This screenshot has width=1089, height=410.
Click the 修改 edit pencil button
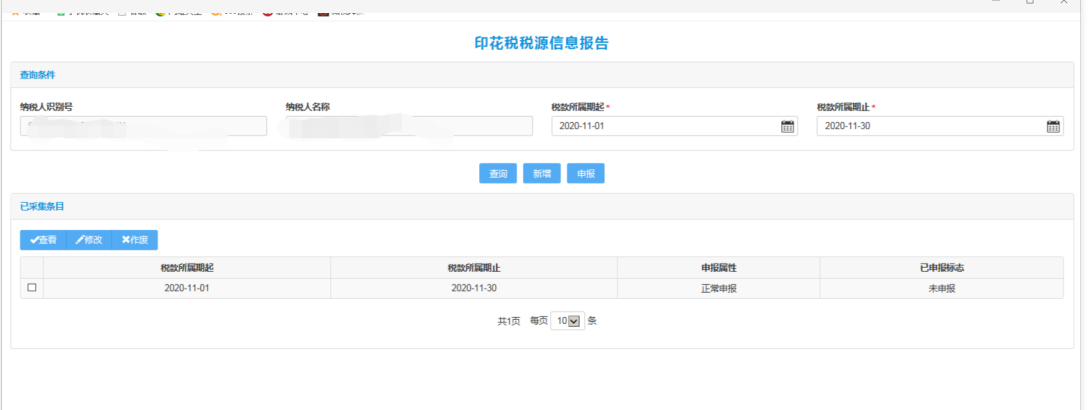[x=89, y=240]
